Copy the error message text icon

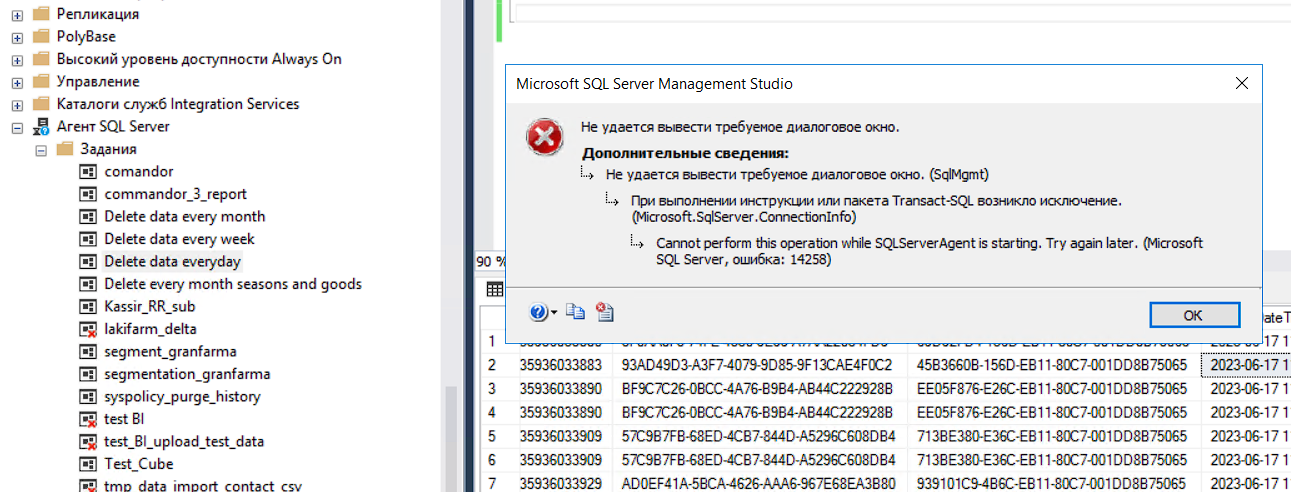pyautogui.click(x=575, y=313)
